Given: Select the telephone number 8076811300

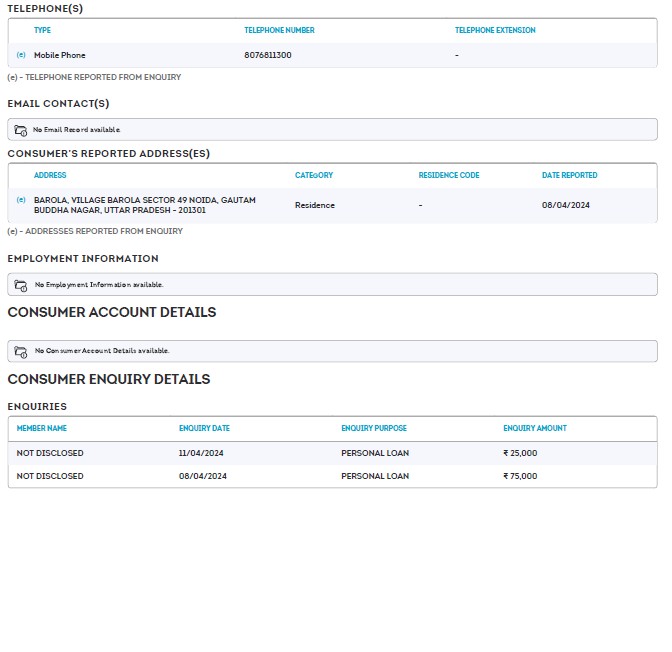Looking at the screenshot, I should pos(267,55).
